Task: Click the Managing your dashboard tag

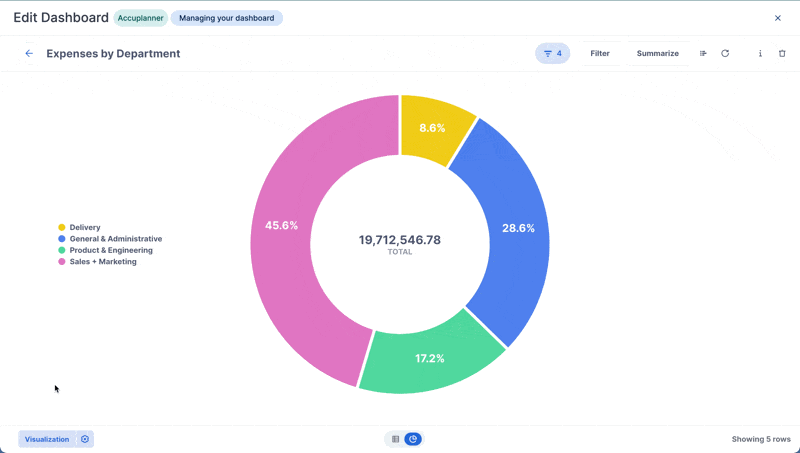Action: (x=227, y=18)
